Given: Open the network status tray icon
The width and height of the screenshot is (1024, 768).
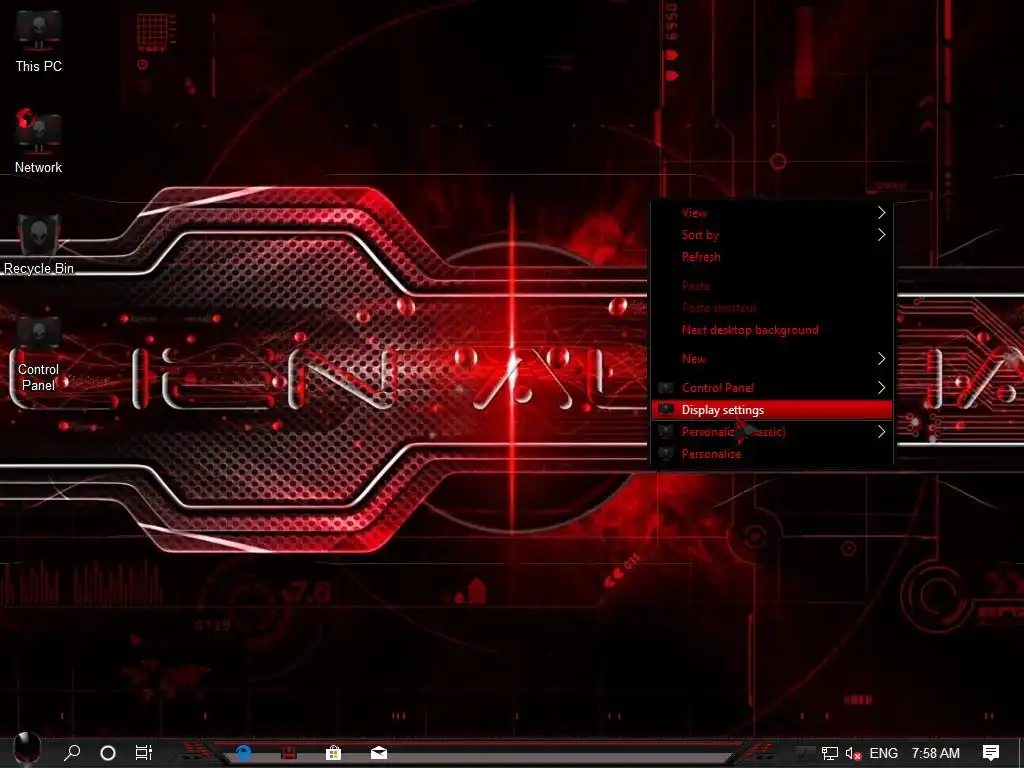Looking at the screenshot, I should [x=829, y=753].
